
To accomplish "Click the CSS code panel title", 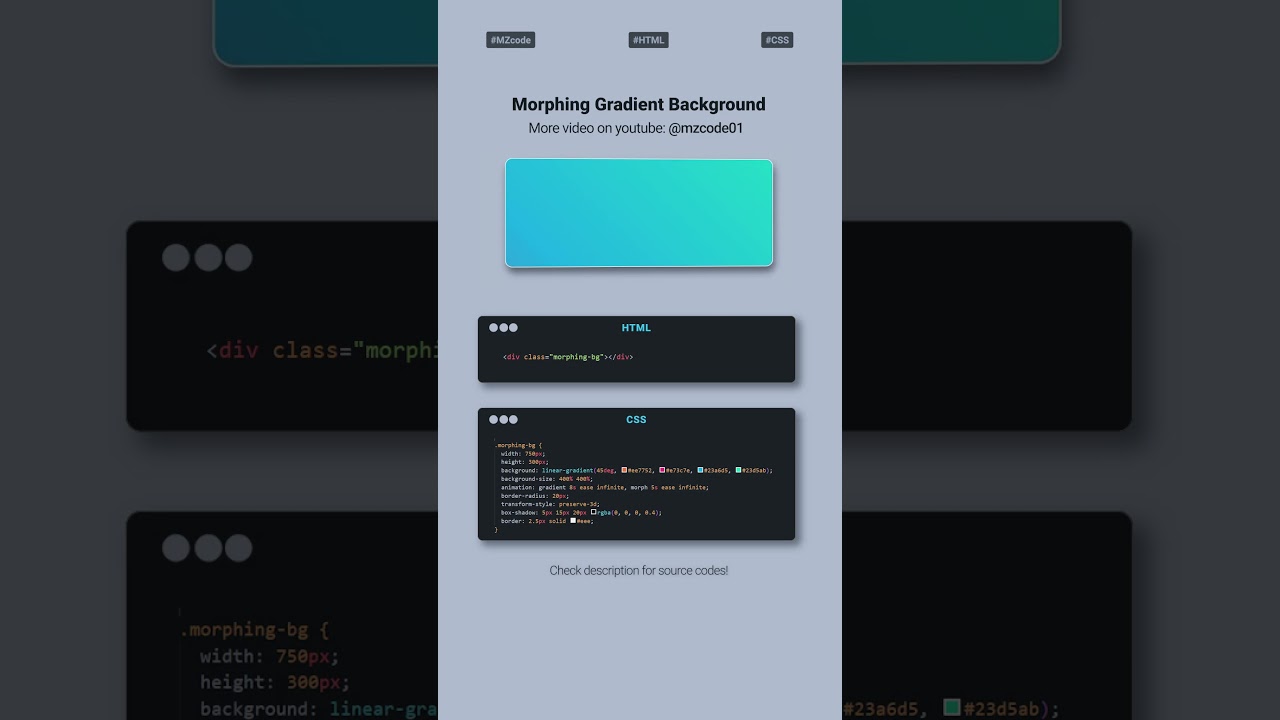I will (636, 420).
